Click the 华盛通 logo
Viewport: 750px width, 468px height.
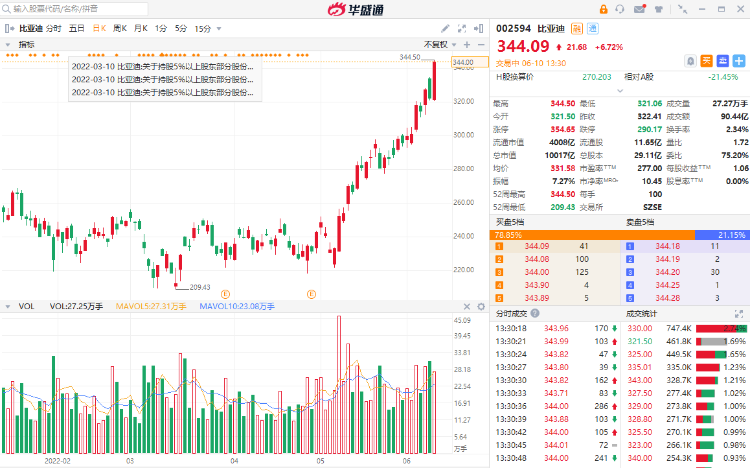(355, 9)
